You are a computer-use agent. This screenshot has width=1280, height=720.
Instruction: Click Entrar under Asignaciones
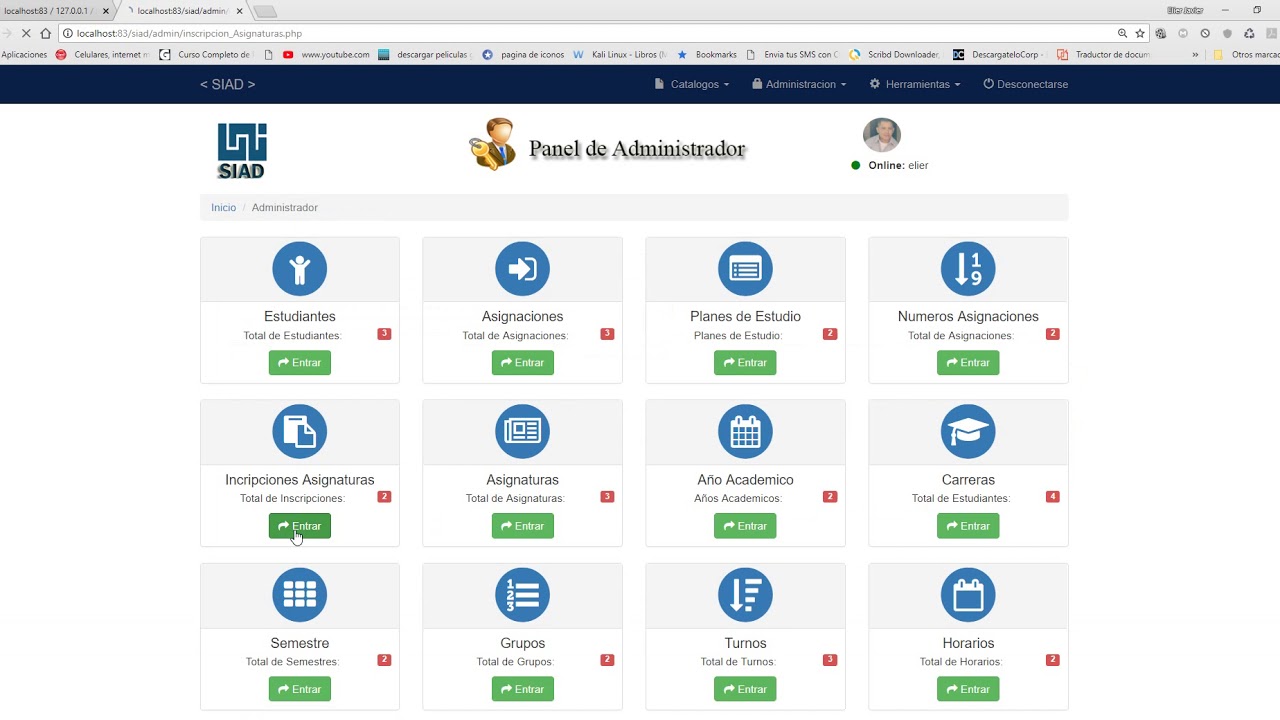click(x=522, y=362)
